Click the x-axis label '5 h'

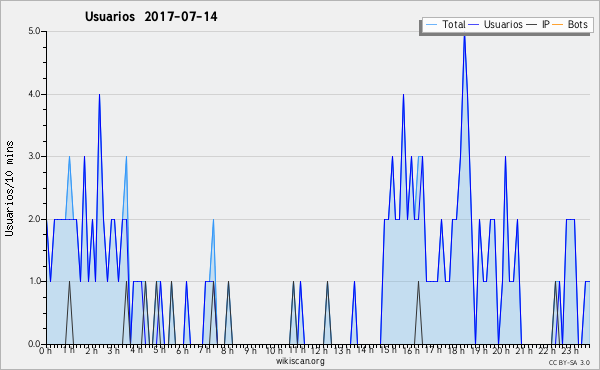(159, 350)
